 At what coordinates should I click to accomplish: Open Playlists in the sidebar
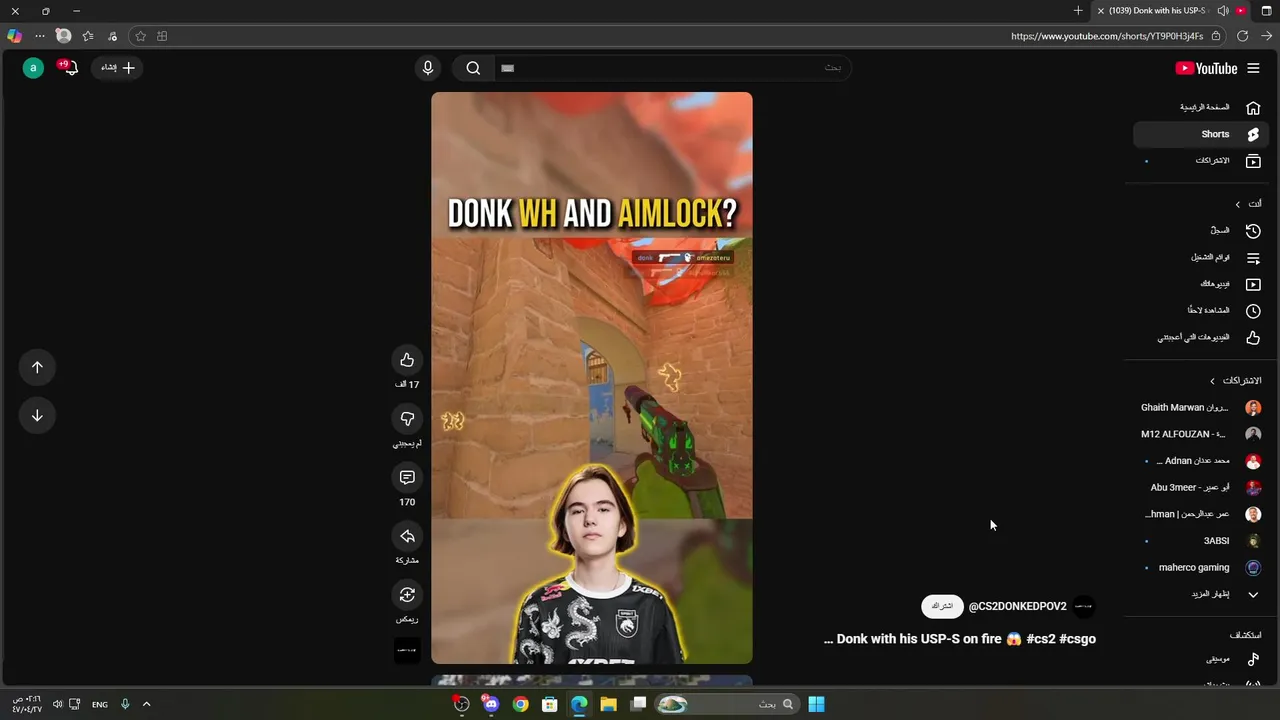point(1203,257)
